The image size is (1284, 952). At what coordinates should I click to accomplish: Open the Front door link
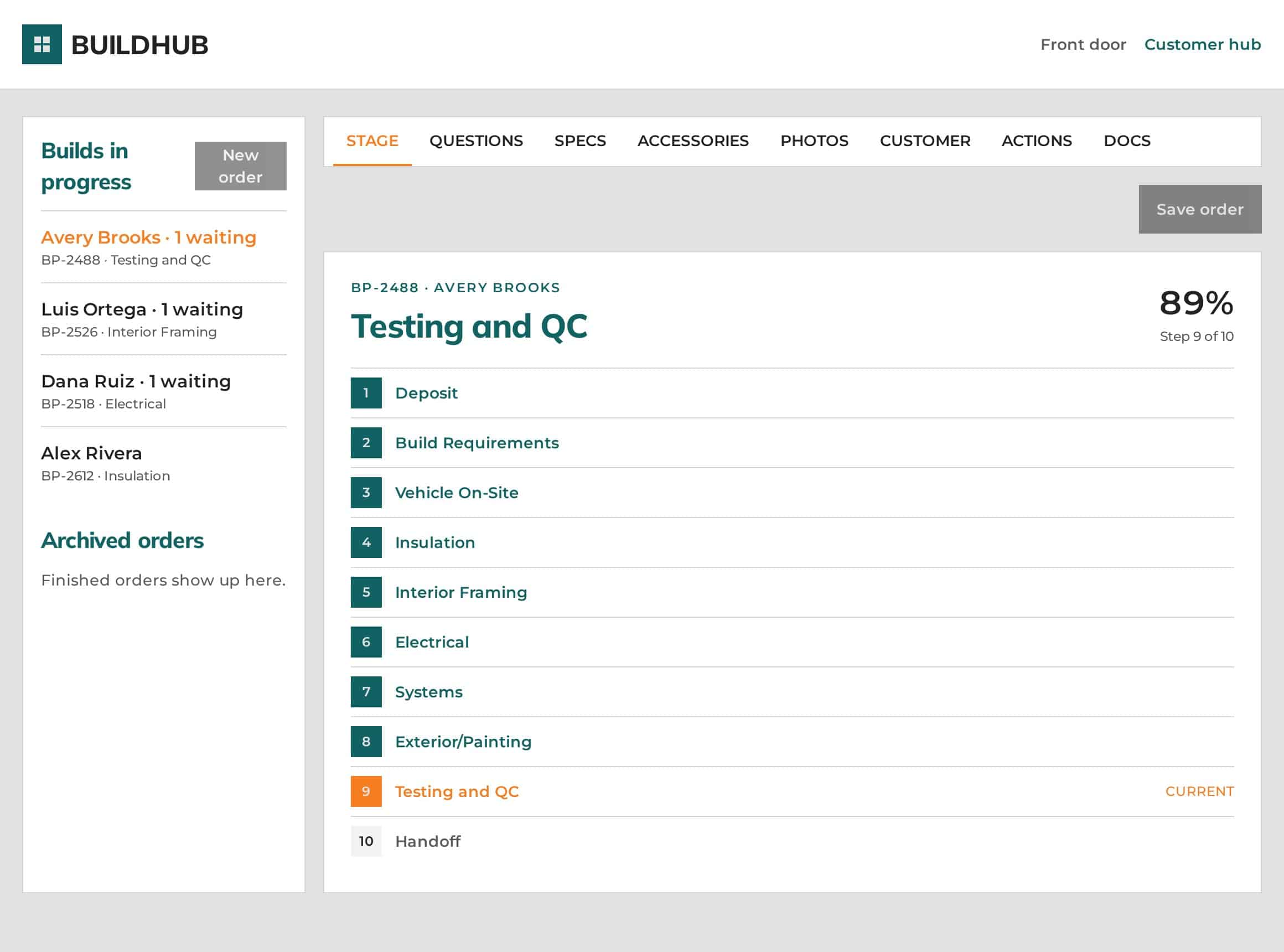click(1083, 44)
